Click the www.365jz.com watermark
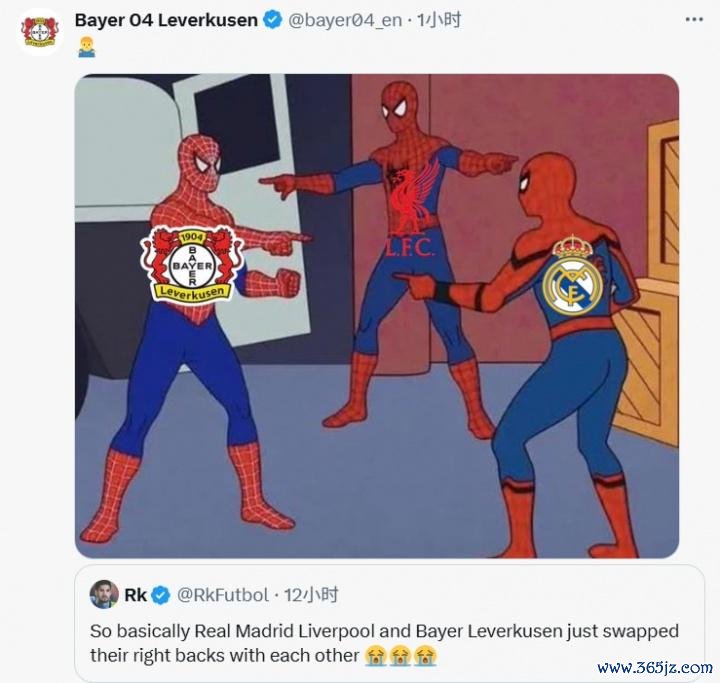 (655, 667)
